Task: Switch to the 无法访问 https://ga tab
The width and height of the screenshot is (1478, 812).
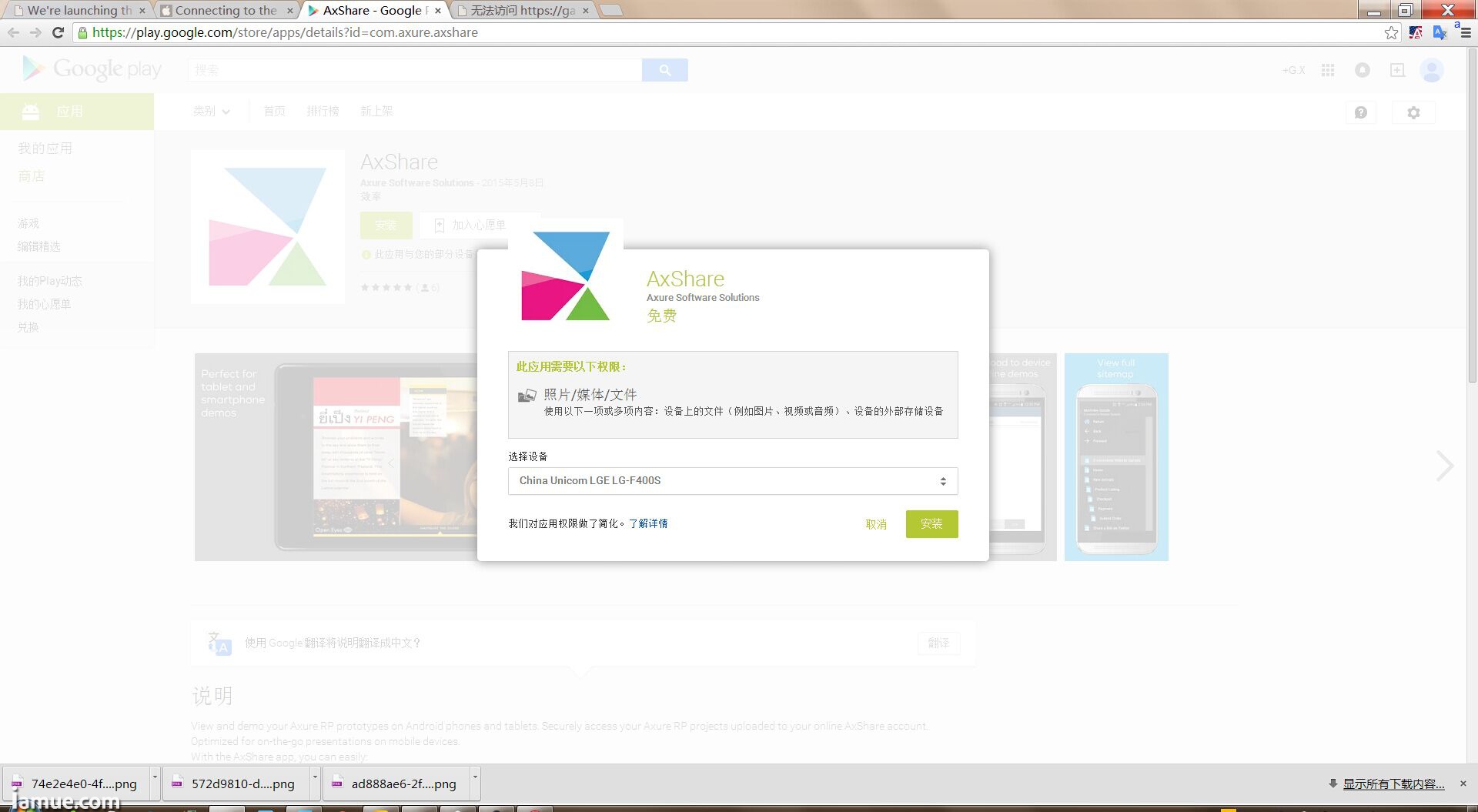Action: coord(523,10)
